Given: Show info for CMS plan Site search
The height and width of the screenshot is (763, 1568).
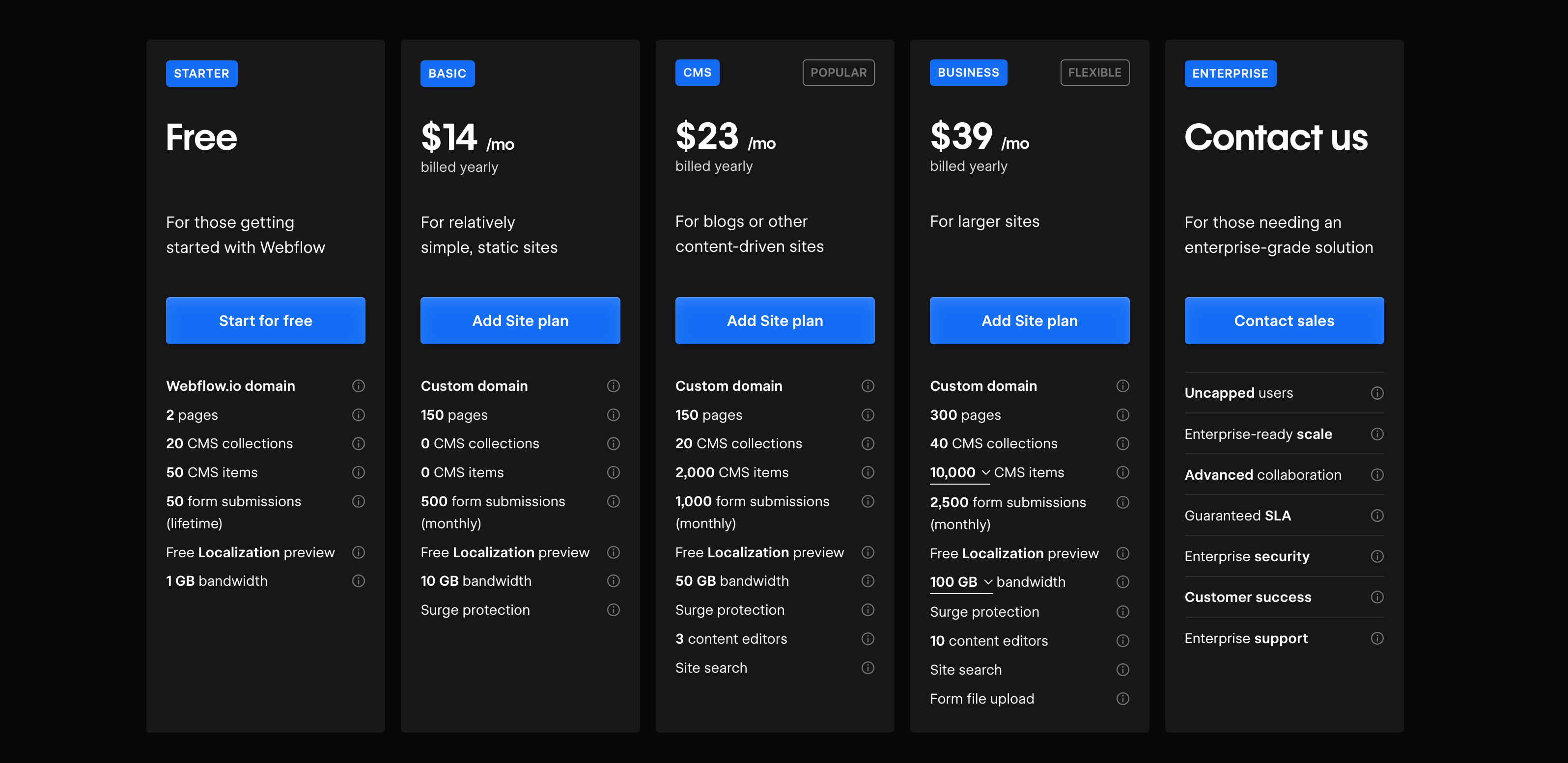Looking at the screenshot, I should click(x=868, y=668).
